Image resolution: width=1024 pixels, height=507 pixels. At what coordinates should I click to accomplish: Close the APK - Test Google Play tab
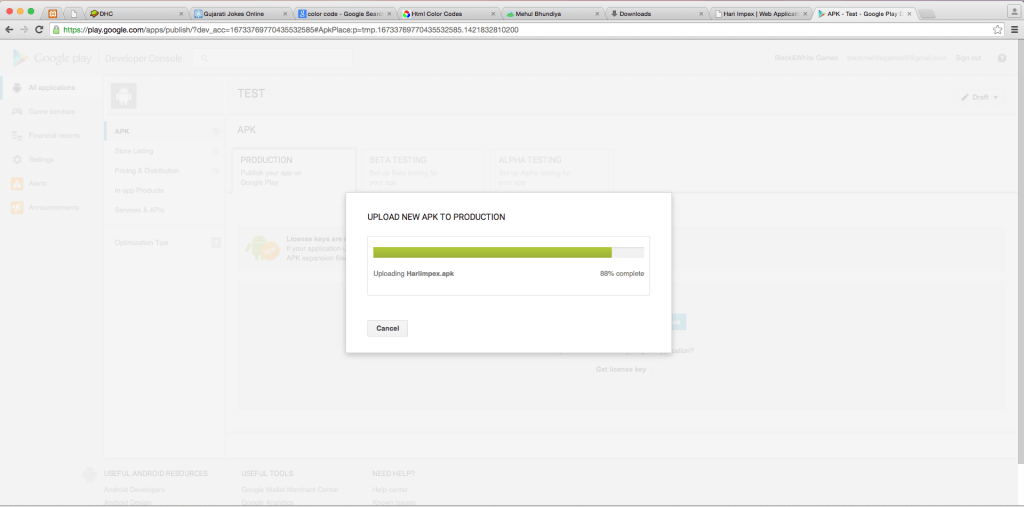[x=909, y=14]
